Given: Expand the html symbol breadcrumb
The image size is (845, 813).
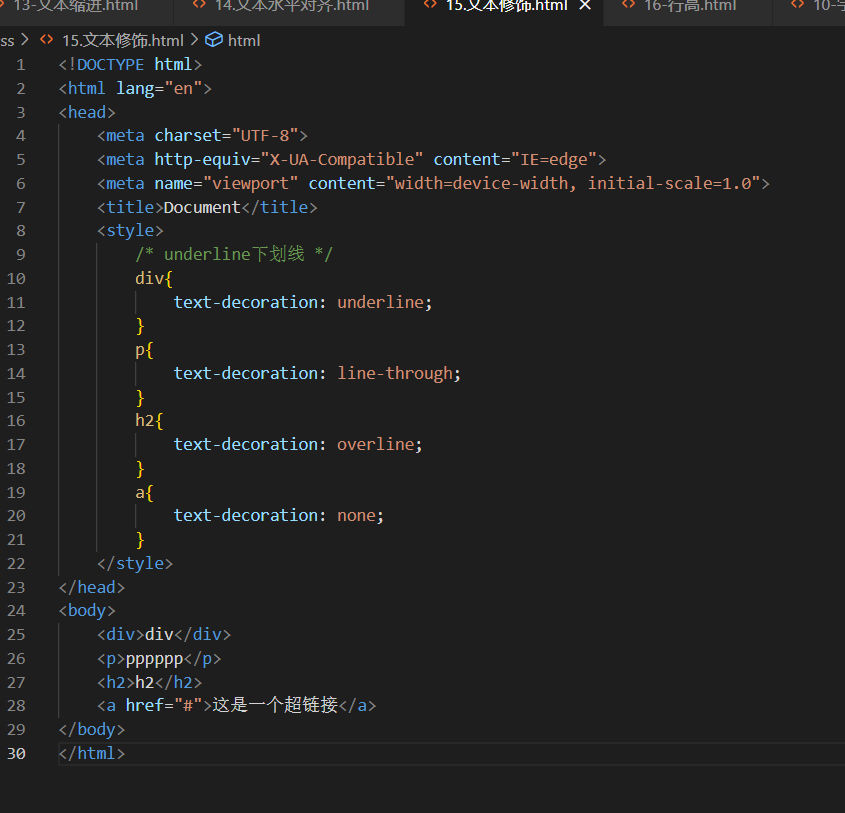Looking at the screenshot, I should pyautogui.click(x=244, y=41).
